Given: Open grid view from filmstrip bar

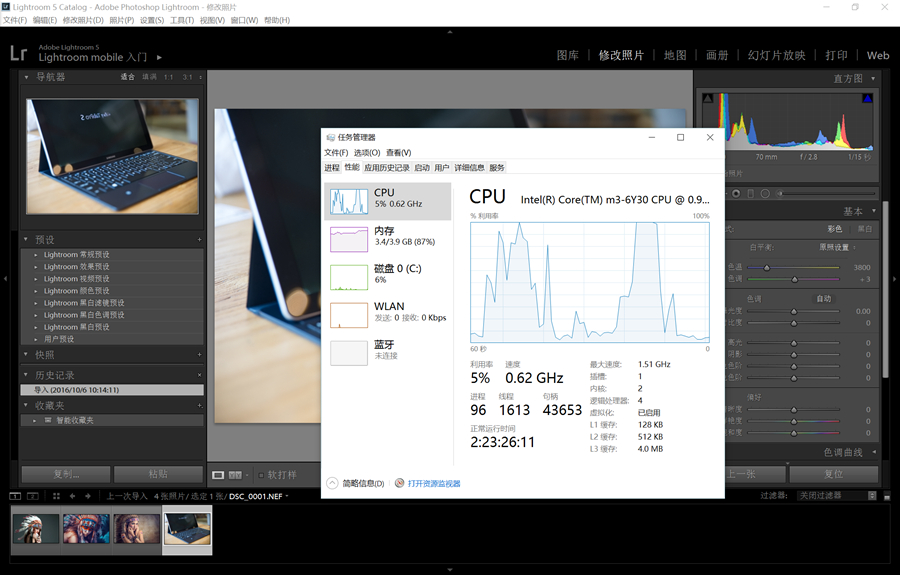Looking at the screenshot, I should [x=56, y=496].
